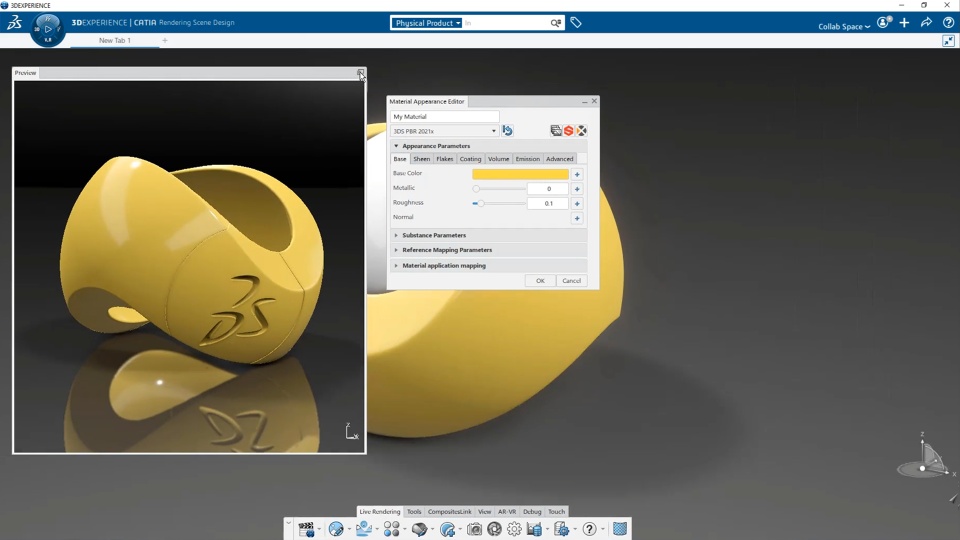Click the aperture shutter render icon
Image resolution: width=960 pixels, height=540 pixels.
[494, 529]
